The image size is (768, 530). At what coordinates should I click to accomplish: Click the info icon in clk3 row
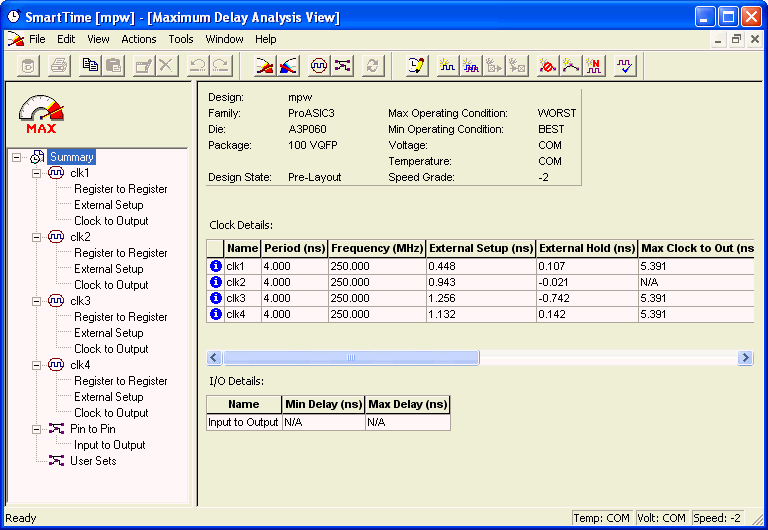click(x=216, y=298)
